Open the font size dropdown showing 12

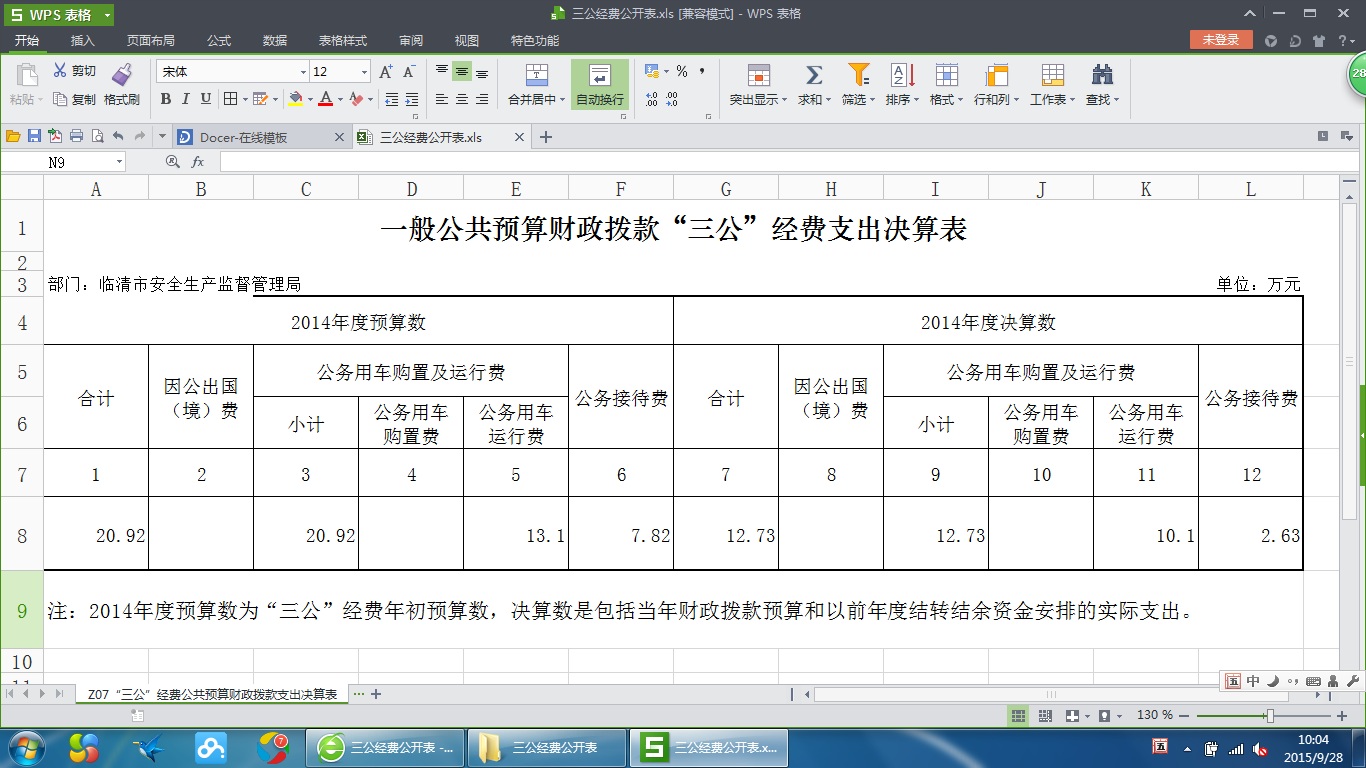pos(364,72)
